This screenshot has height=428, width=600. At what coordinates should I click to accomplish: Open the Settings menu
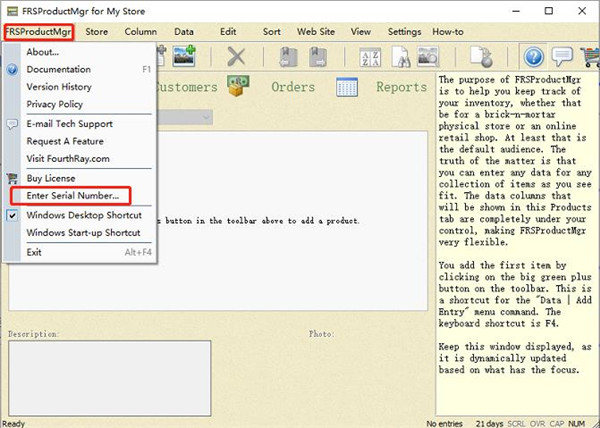[x=403, y=31]
